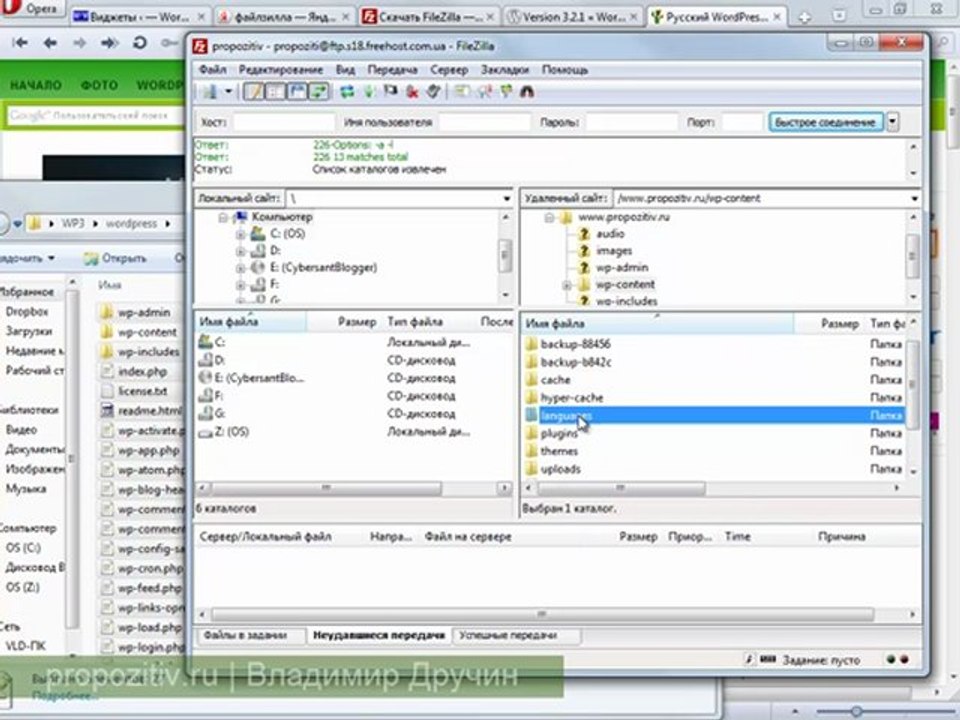Expand the E: (CybersantBlogger) tree node
Viewport: 960px width, 720px height.
pyautogui.click(x=241, y=268)
